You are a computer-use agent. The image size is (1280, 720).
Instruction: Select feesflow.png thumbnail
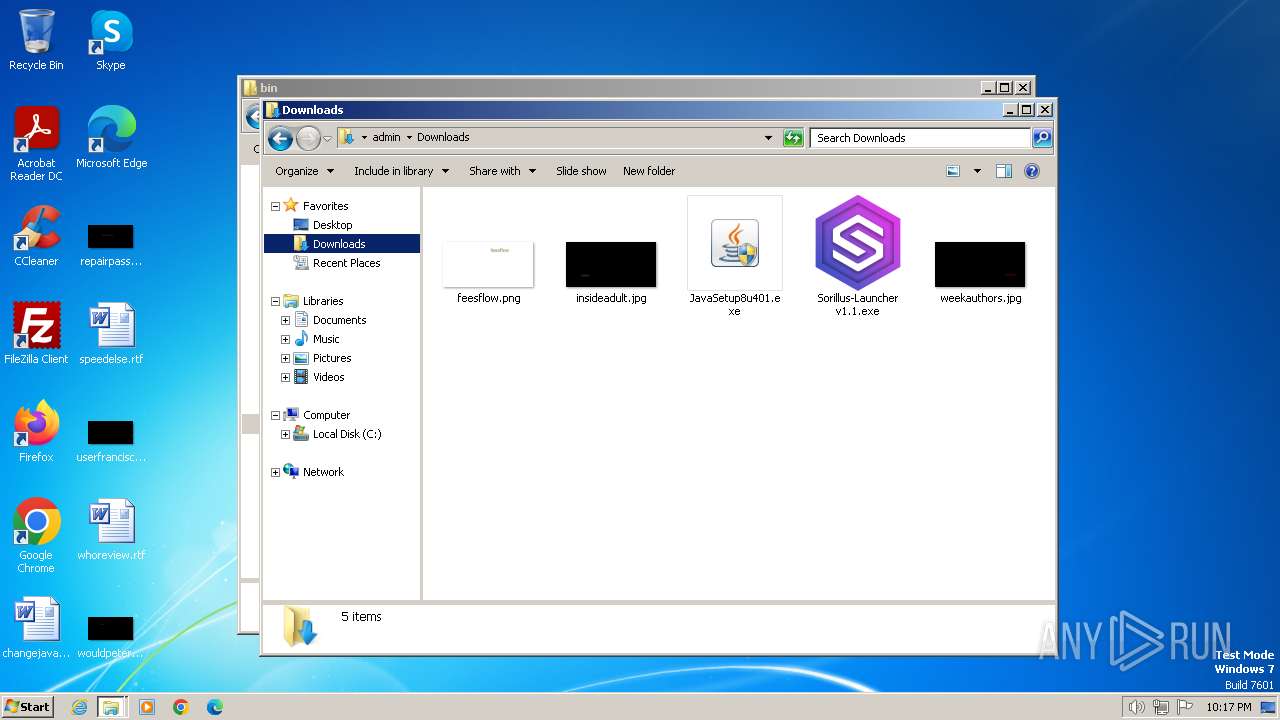pos(489,272)
